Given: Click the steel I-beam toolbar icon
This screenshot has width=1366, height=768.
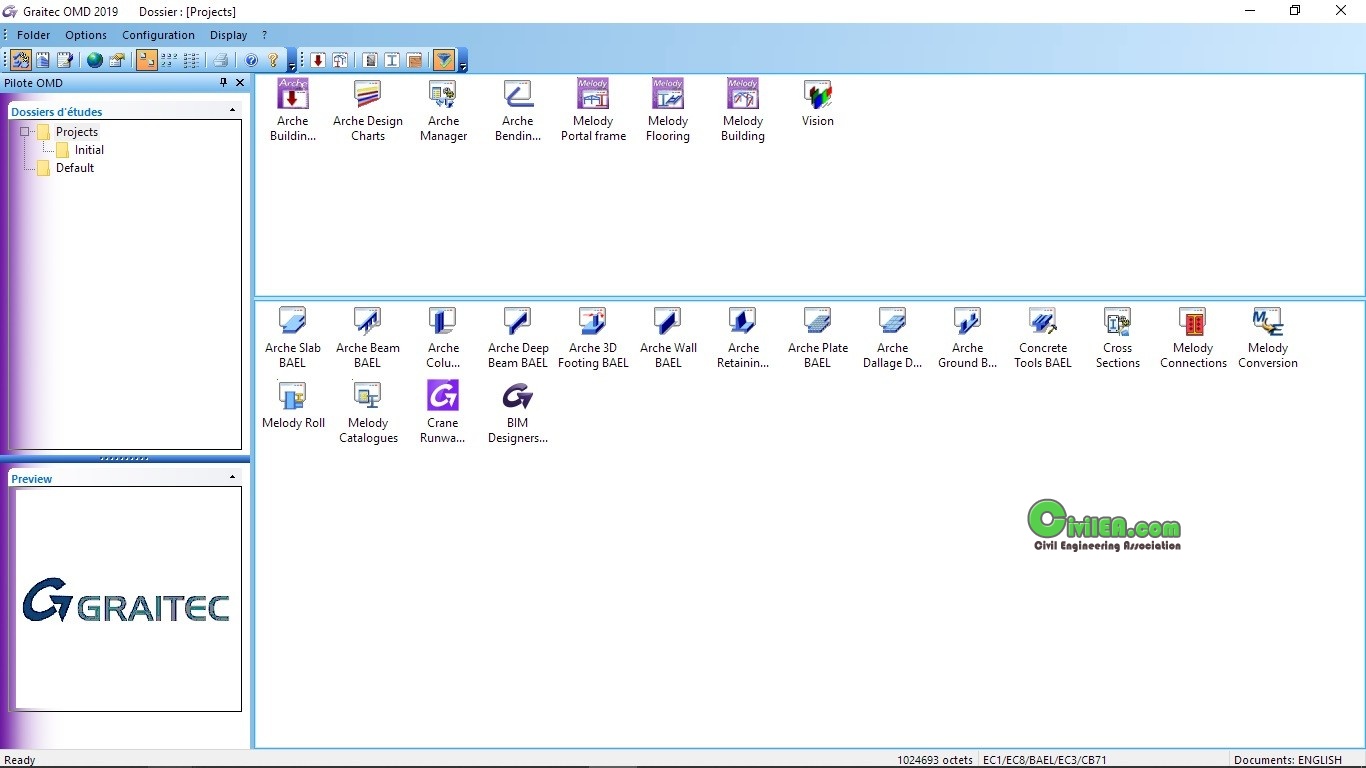Looking at the screenshot, I should click(392, 60).
